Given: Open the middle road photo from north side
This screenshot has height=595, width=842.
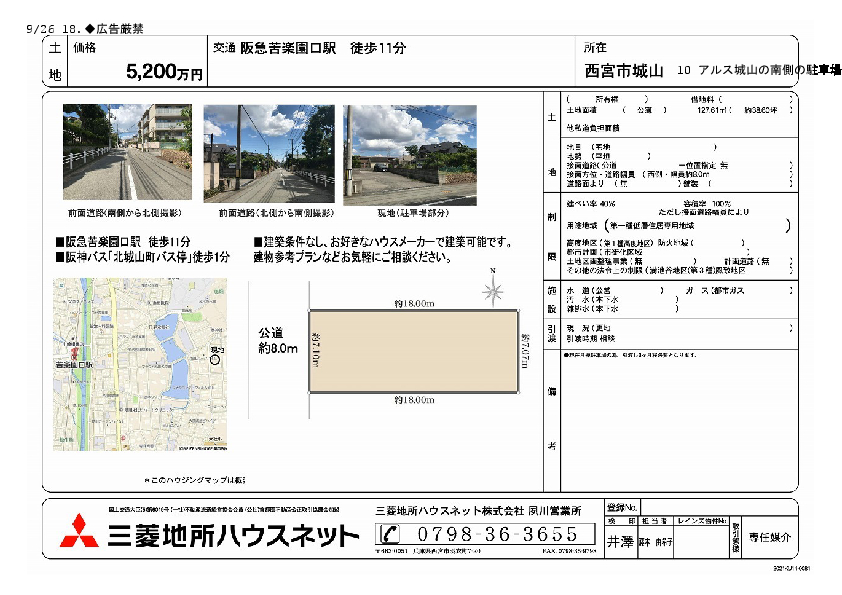Looking at the screenshot, I should [x=269, y=151].
